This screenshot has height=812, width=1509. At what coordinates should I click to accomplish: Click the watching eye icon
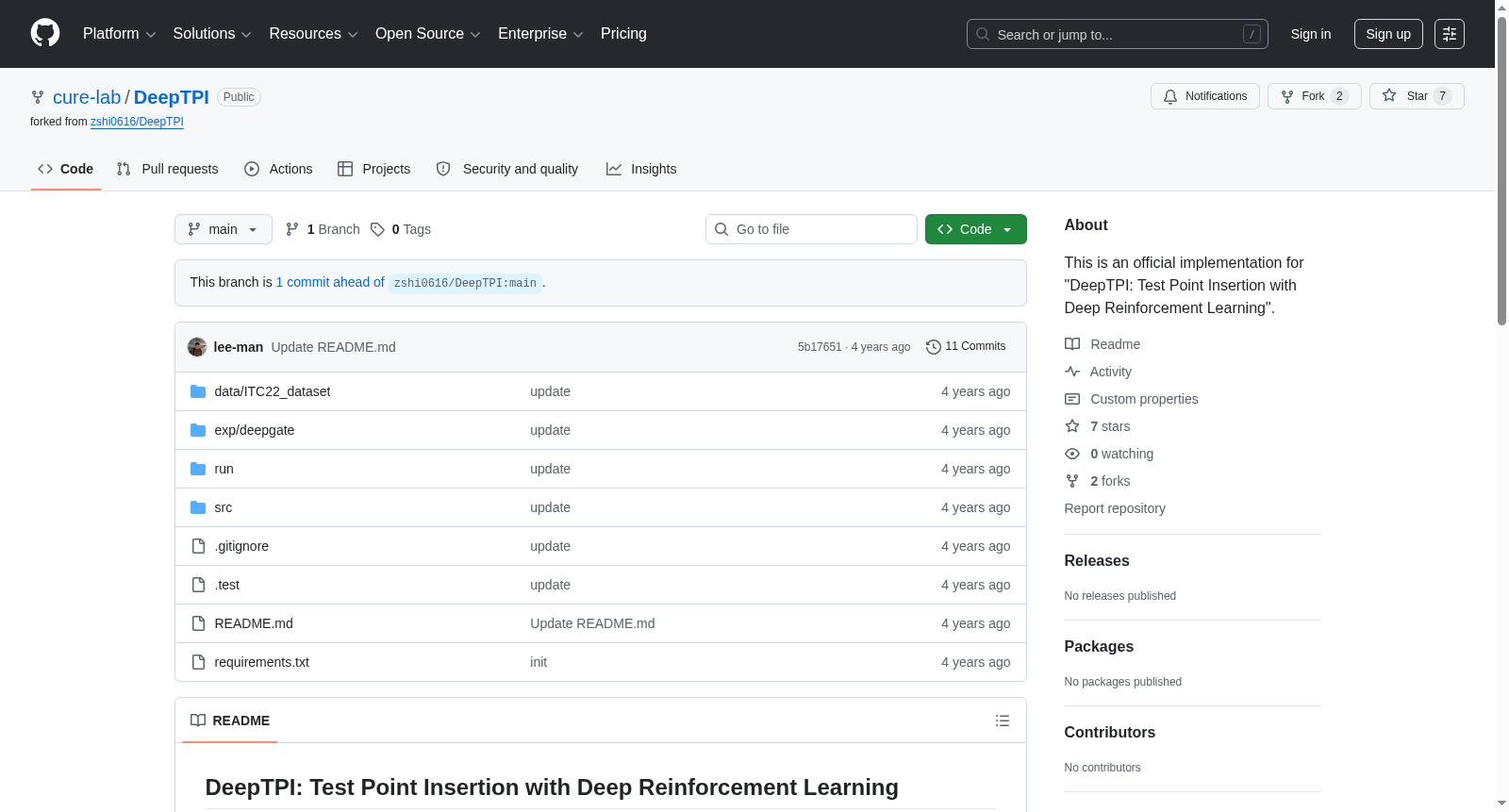point(1072,454)
